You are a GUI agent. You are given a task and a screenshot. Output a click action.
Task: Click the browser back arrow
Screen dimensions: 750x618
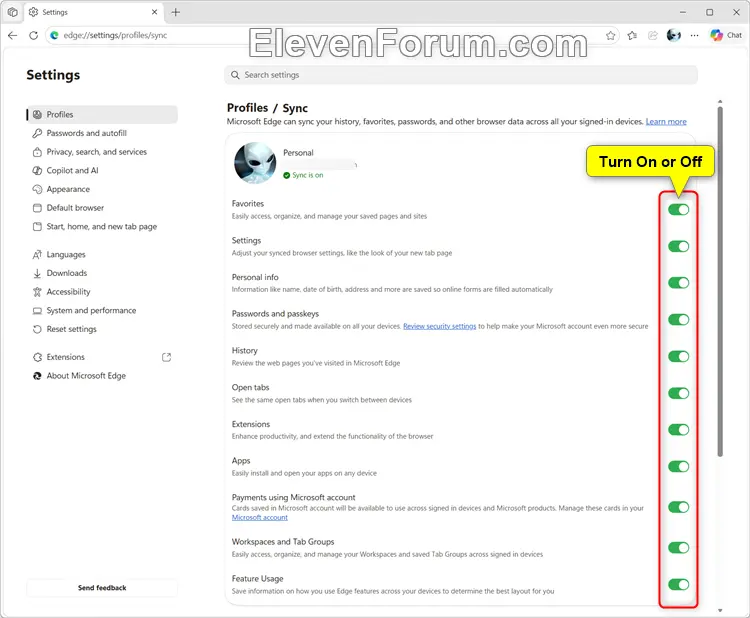[x=13, y=35]
